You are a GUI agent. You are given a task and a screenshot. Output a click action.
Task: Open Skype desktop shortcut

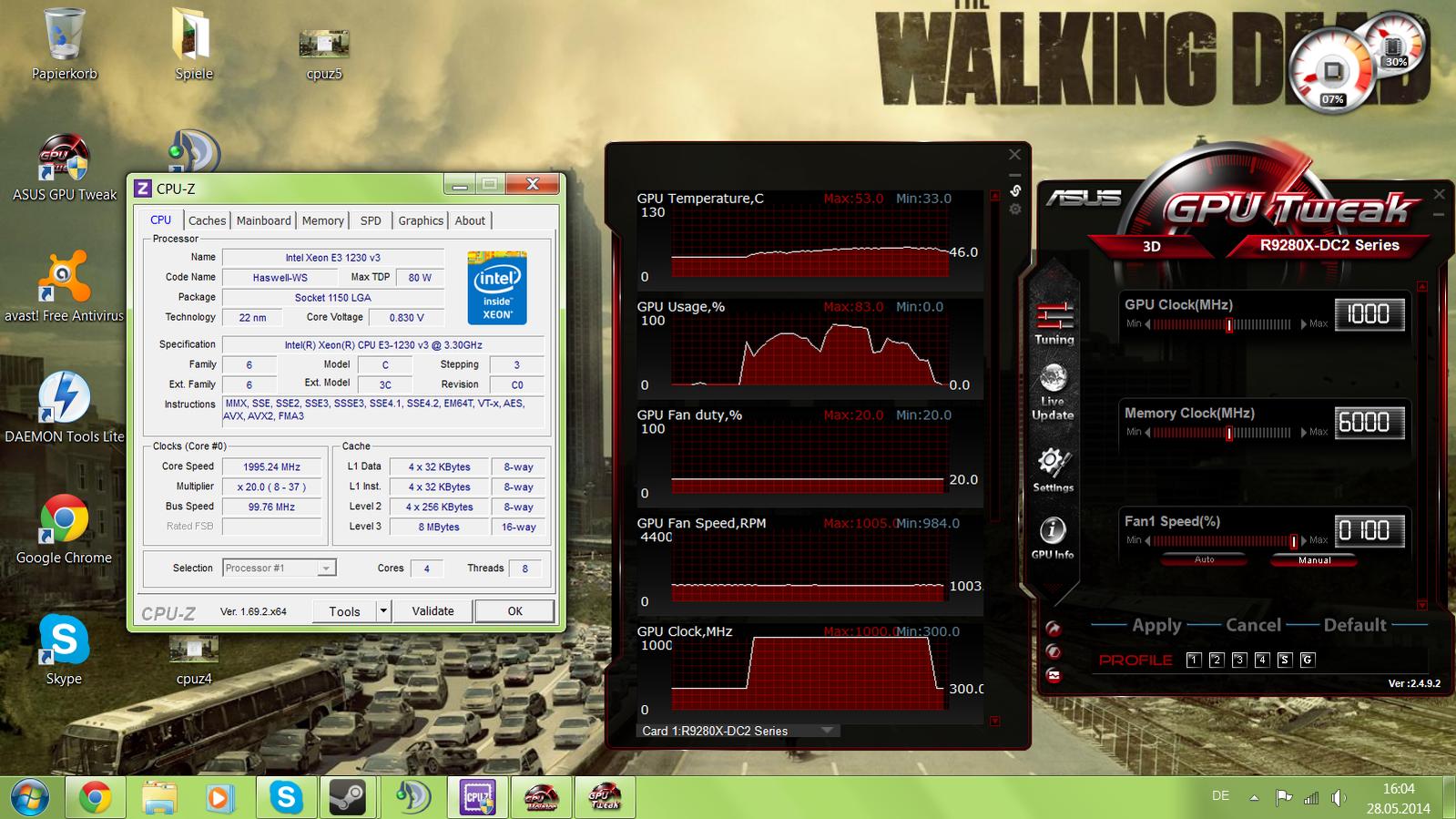(x=64, y=650)
